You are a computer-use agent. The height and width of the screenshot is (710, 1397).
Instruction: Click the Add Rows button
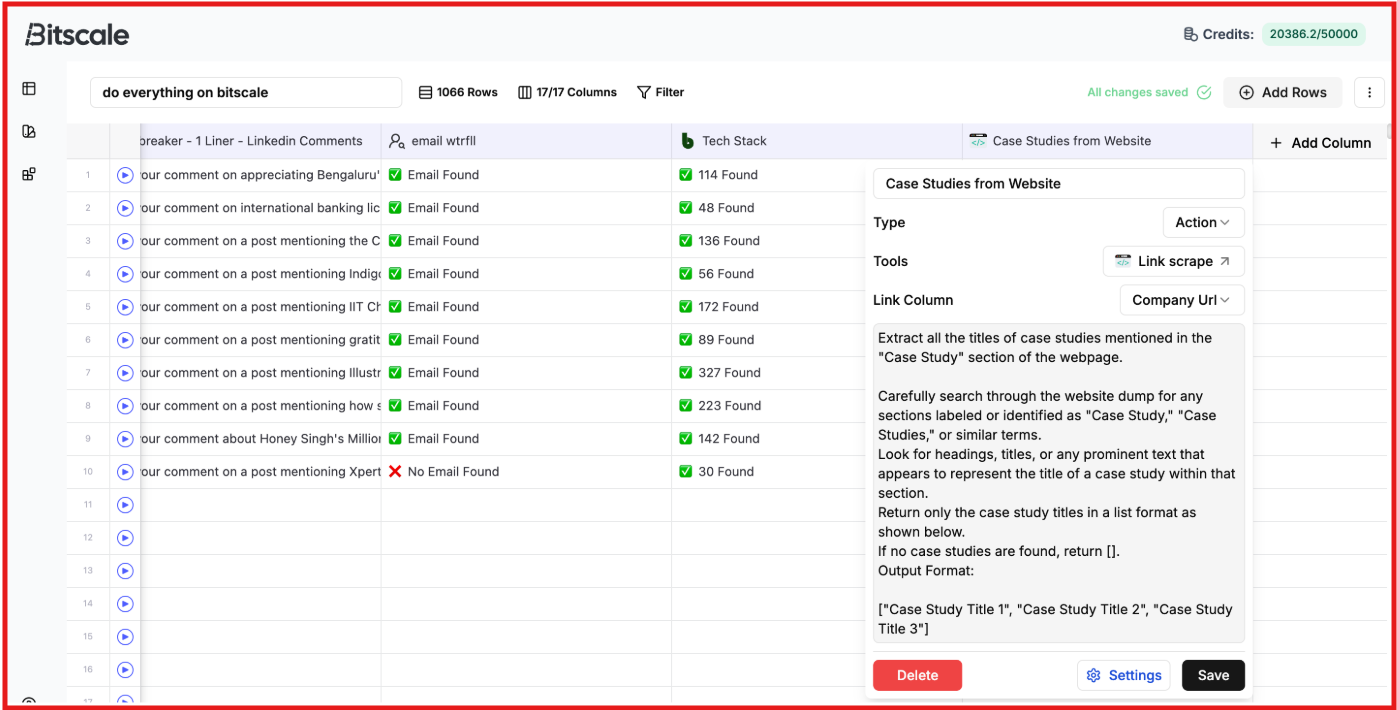coord(1283,92)
